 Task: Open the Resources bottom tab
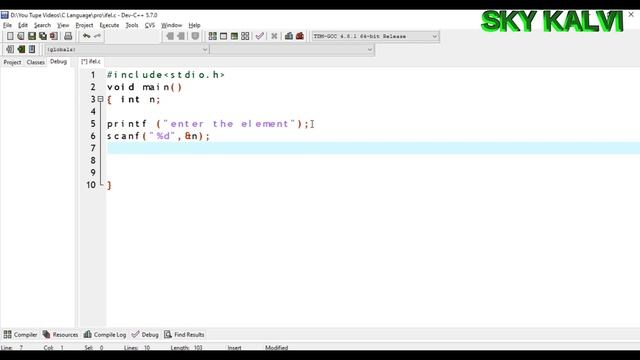click(60, 335)
